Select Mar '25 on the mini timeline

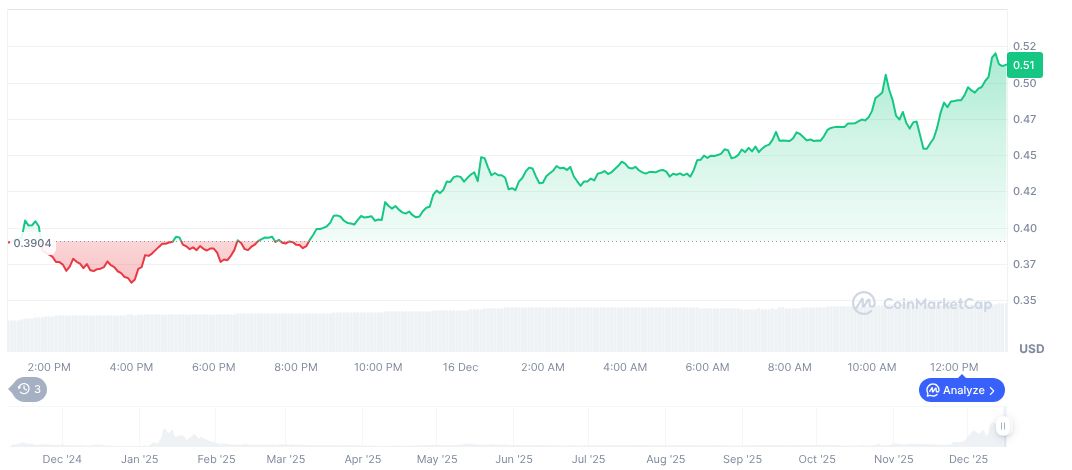click(287, 459)
